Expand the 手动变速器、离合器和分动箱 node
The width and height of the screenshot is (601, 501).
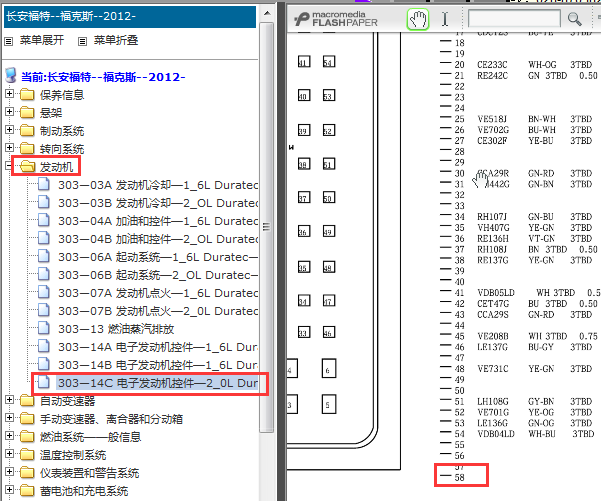[10, 418]
